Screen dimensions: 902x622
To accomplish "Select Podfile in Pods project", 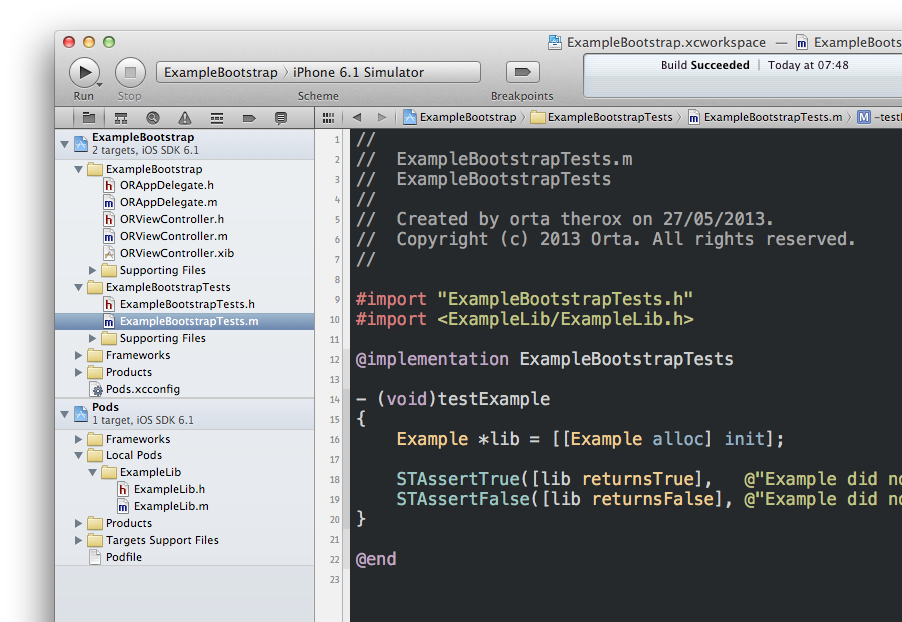I will 184,558.
